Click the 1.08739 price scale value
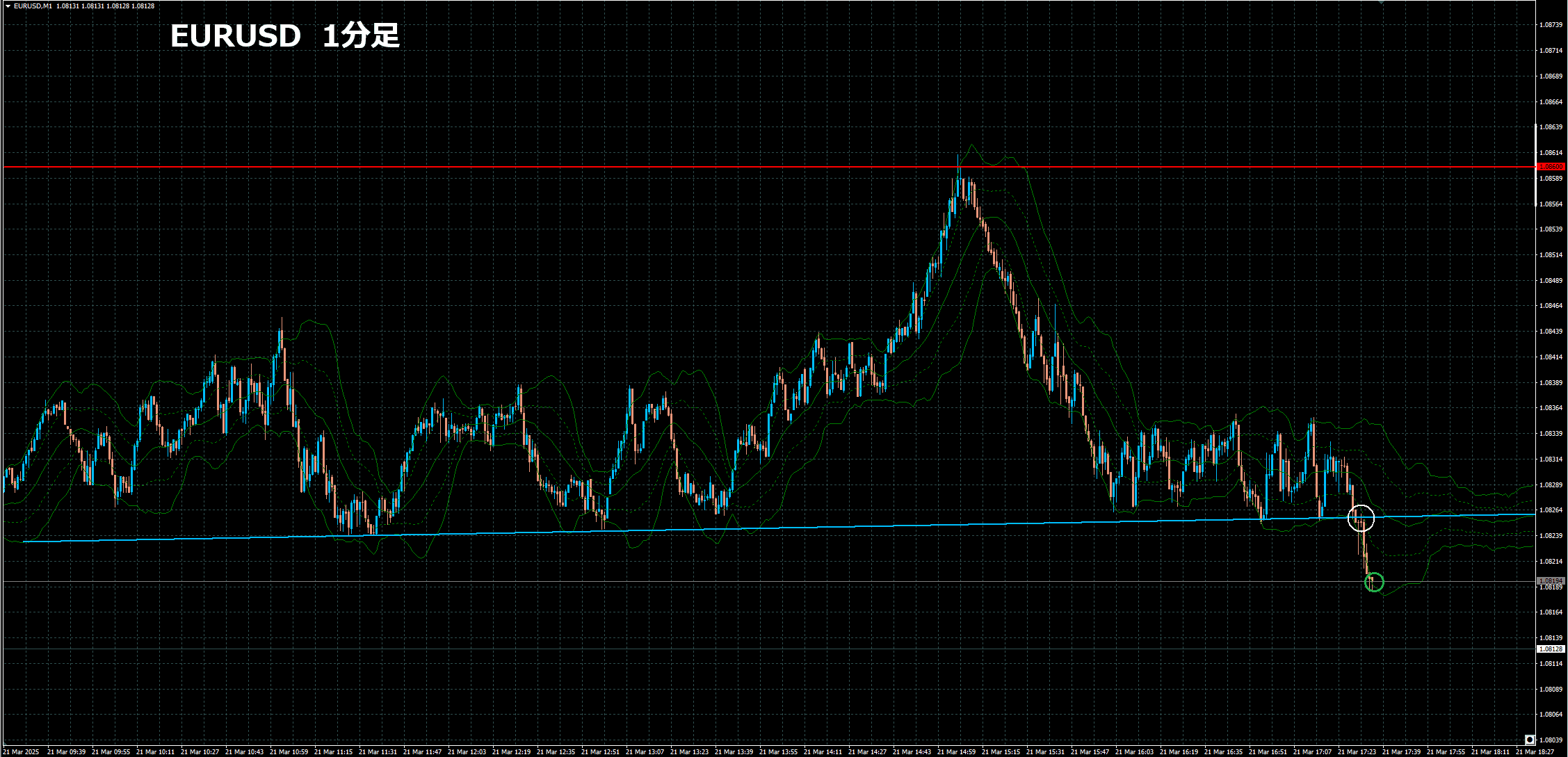Screen dimensions: 1568x757 coord(1552,25)
